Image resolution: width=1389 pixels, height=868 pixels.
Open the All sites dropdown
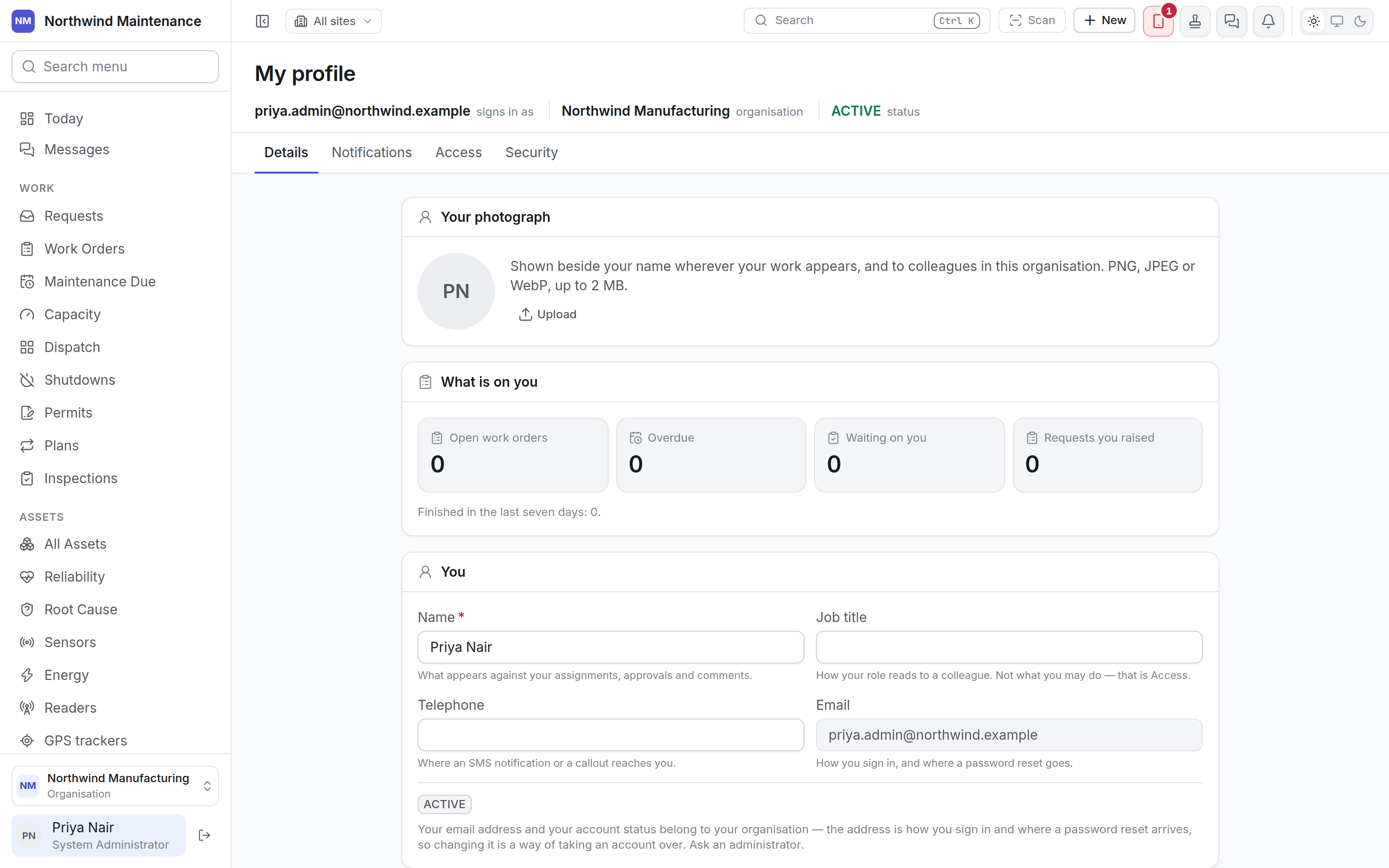point(333,21)
